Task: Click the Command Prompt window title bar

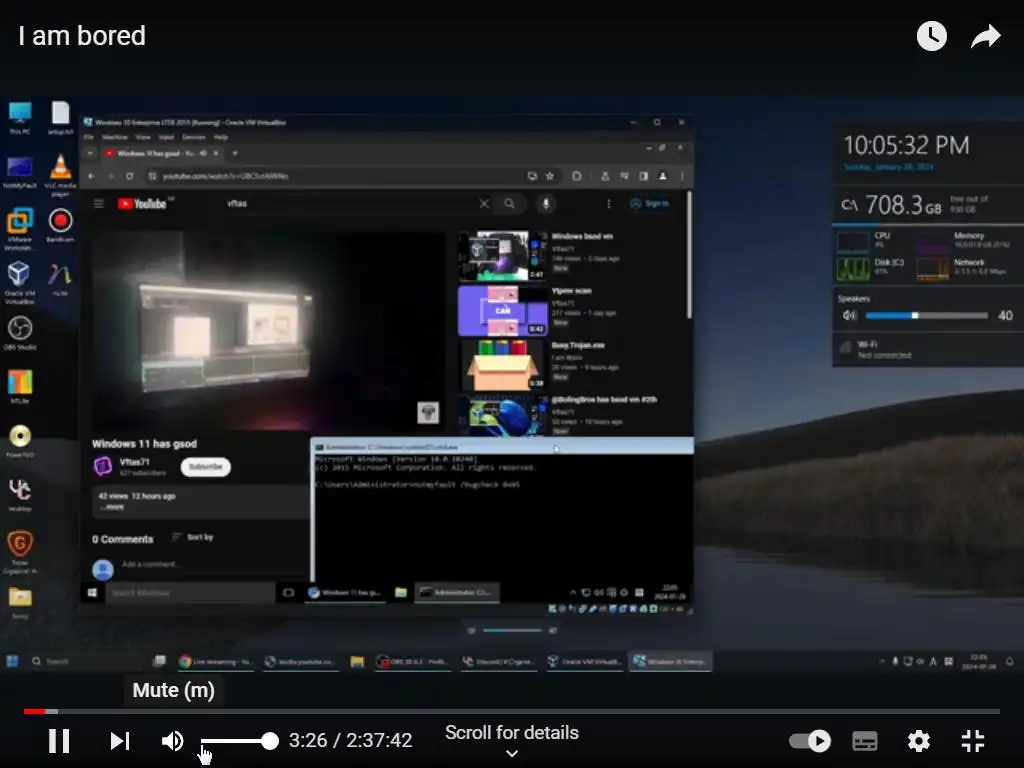Action: point(502,447)
